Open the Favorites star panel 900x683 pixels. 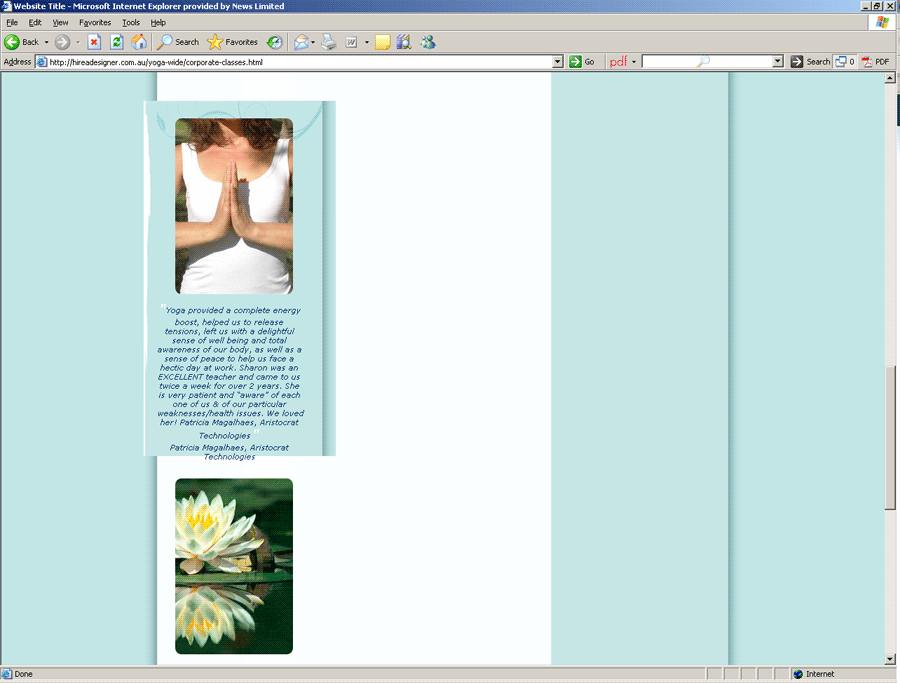click(x=232, y=42)
